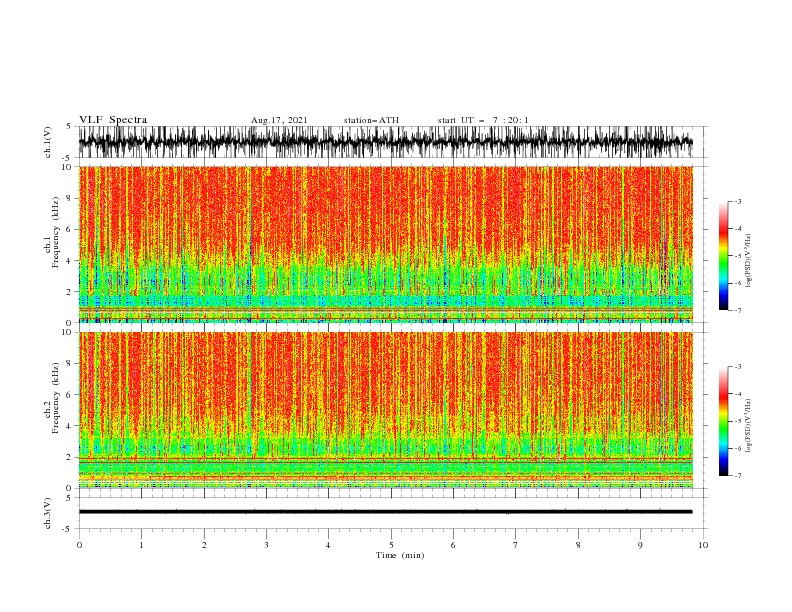
Task: Click time axis tick label "5"
Action: (391, 545)
